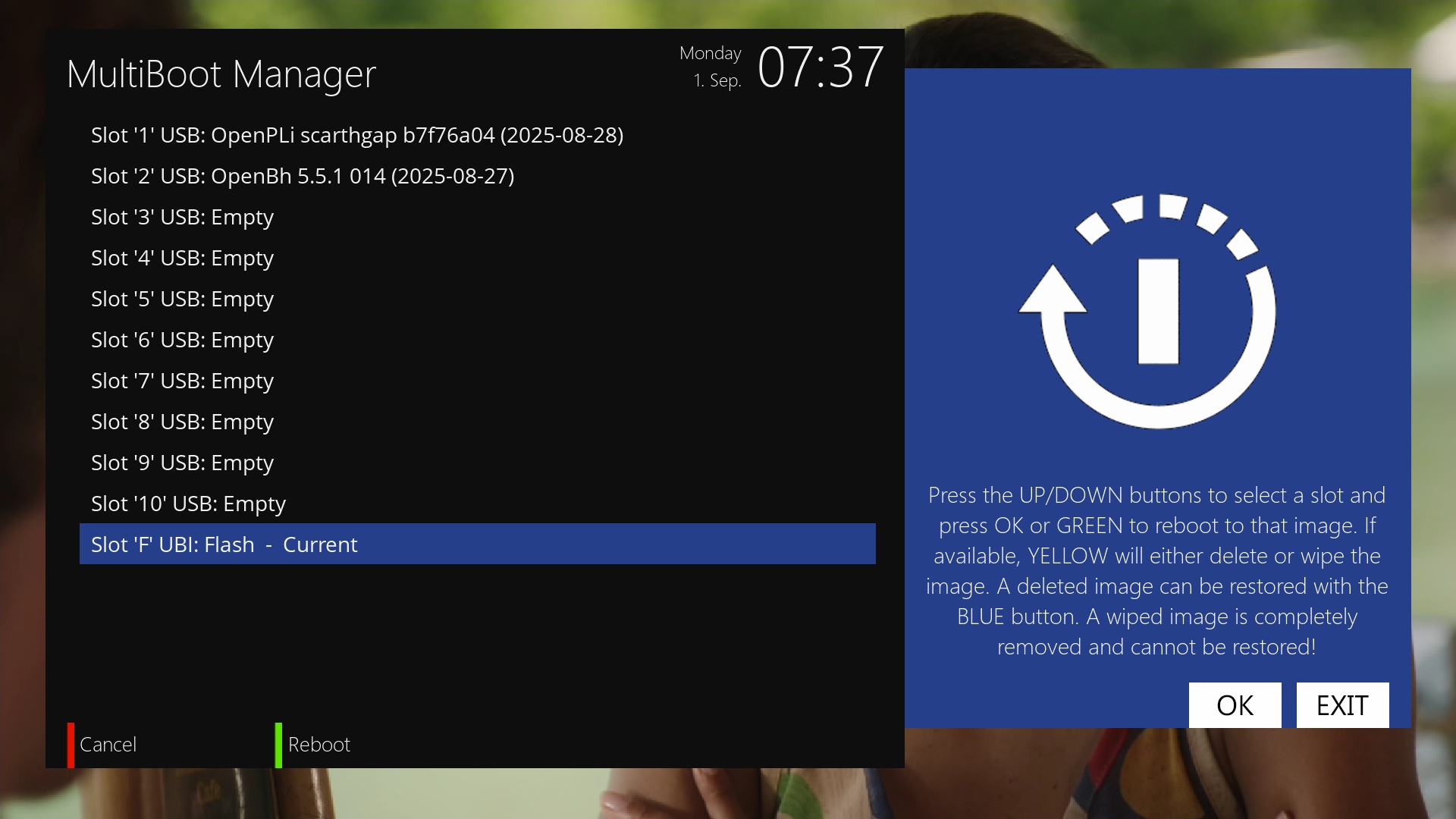Viewport: 1456px width, 819px height.
Task: Choose the empty Slot '3' USB entry
Action: pos(478,217)
